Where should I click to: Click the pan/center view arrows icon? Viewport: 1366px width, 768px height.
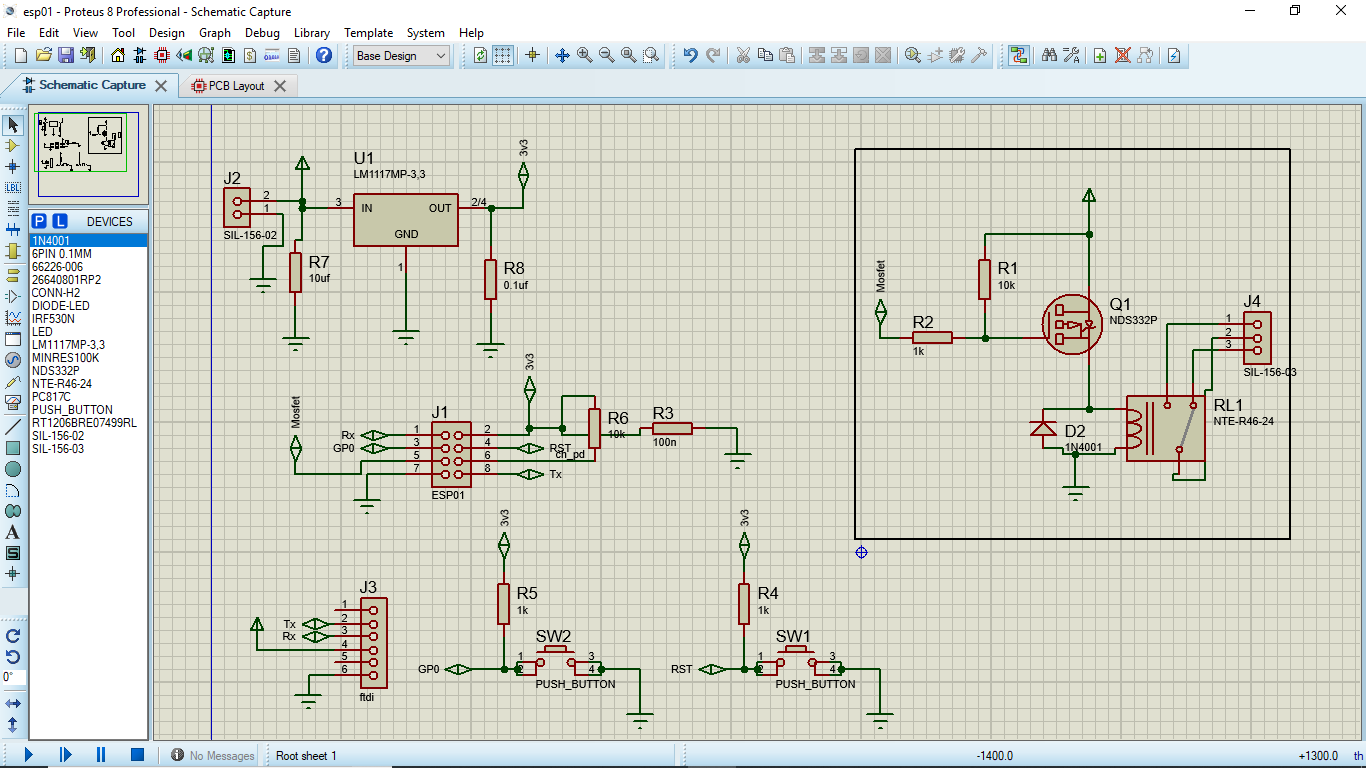click(x=562, y=56)
